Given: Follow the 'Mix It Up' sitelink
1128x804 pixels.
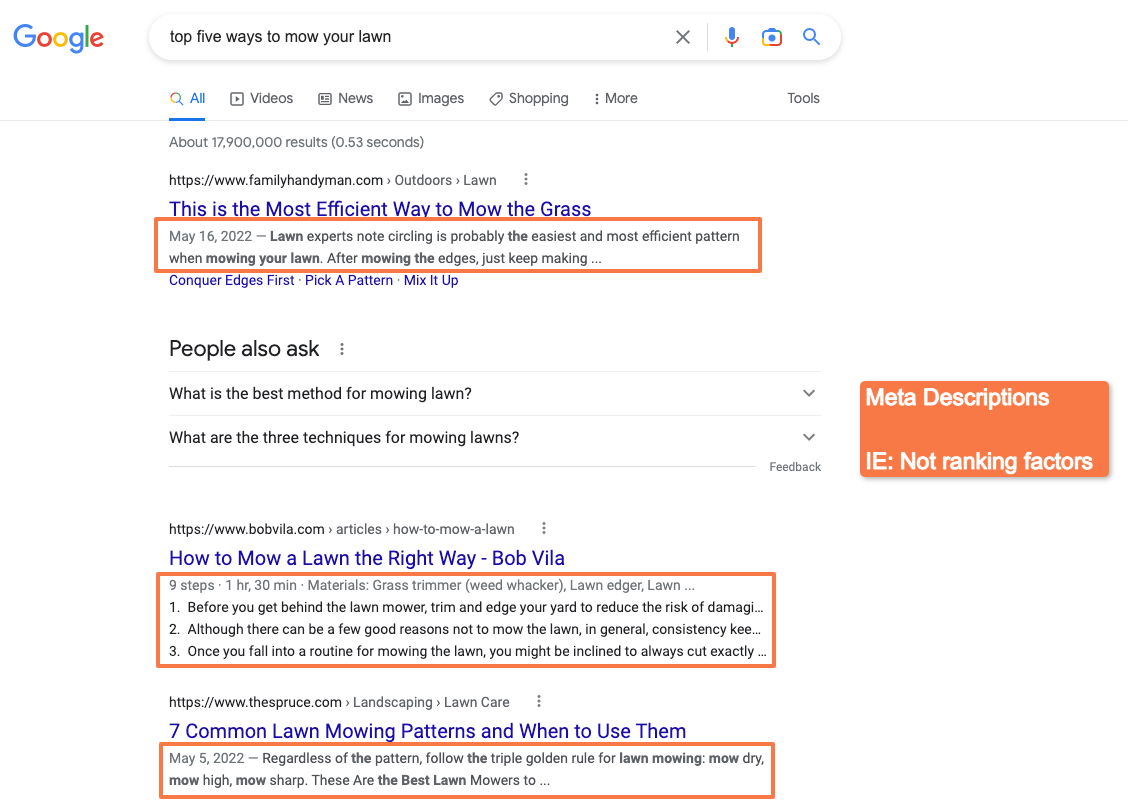Looking at the screenshot, I should 431,280.
